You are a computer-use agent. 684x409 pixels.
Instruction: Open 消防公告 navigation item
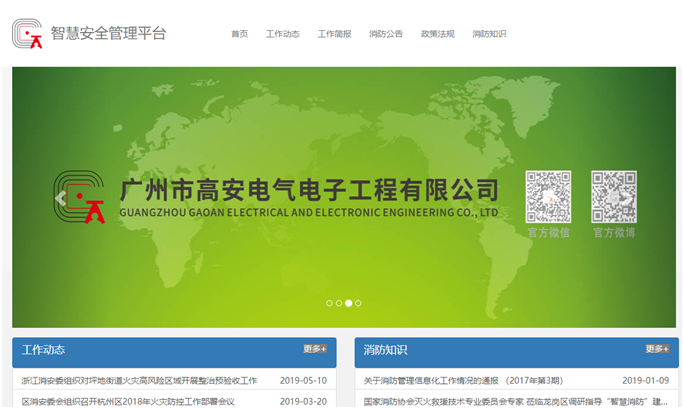pos(385,34)
